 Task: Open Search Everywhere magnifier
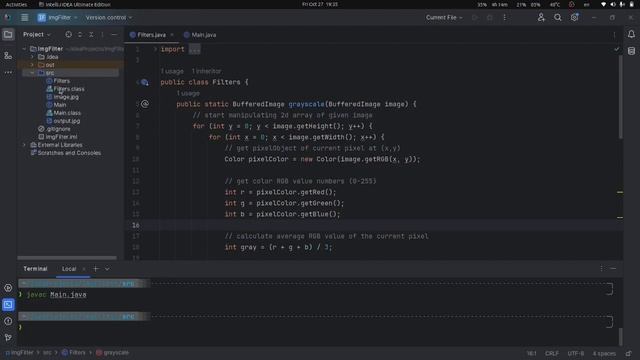tap(558, 18)
